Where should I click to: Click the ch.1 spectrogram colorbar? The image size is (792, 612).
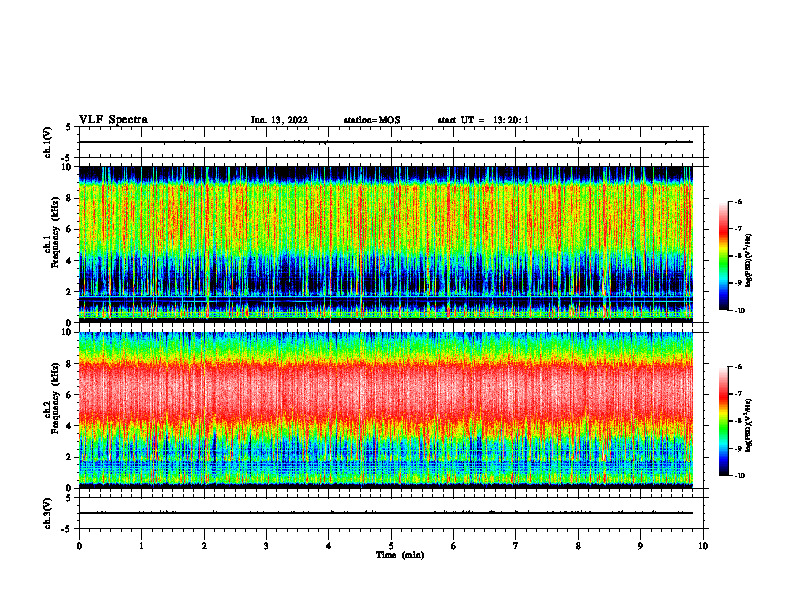[x=723, y=256]
